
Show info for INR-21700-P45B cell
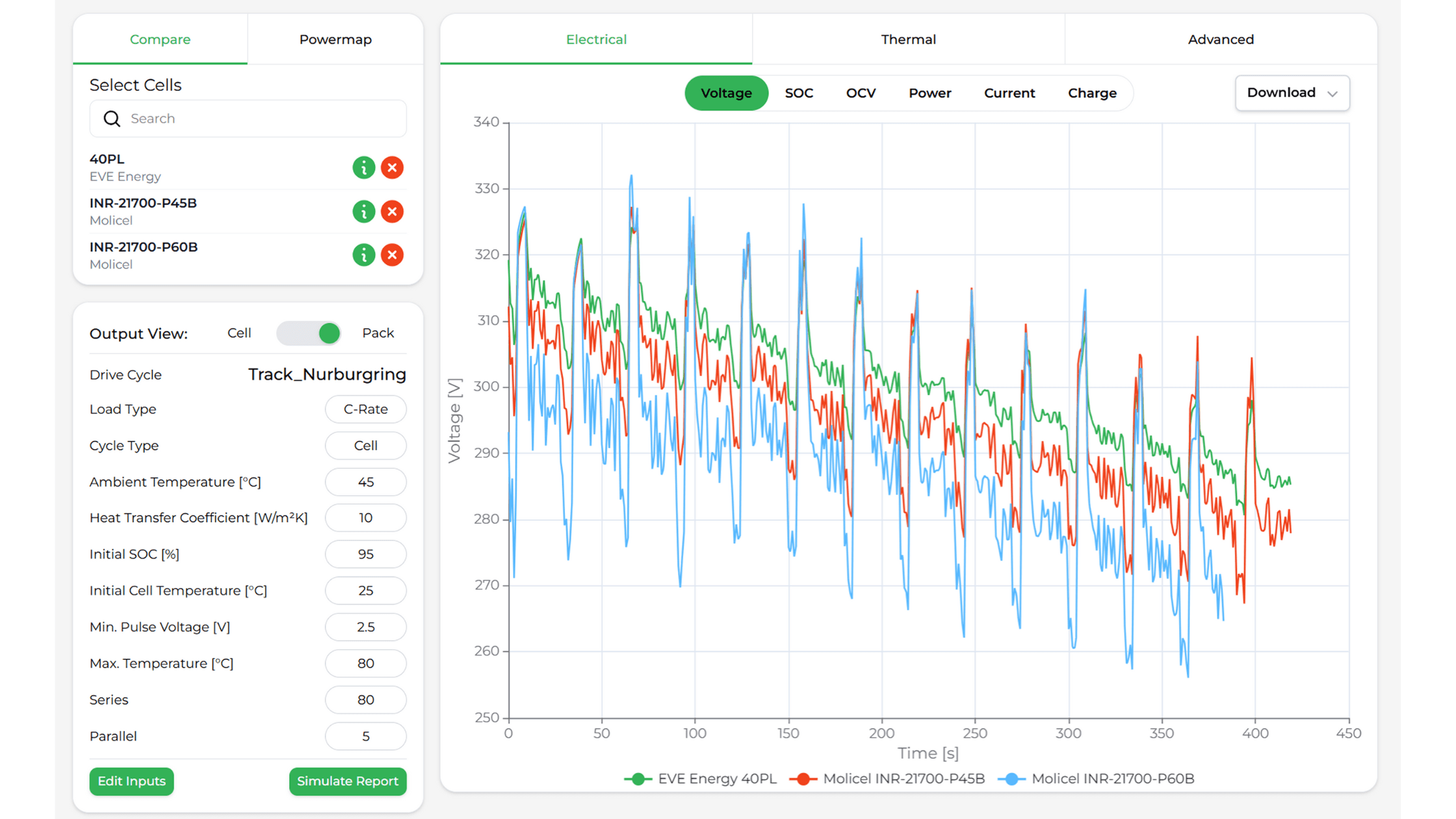click(x=363, y=211)
